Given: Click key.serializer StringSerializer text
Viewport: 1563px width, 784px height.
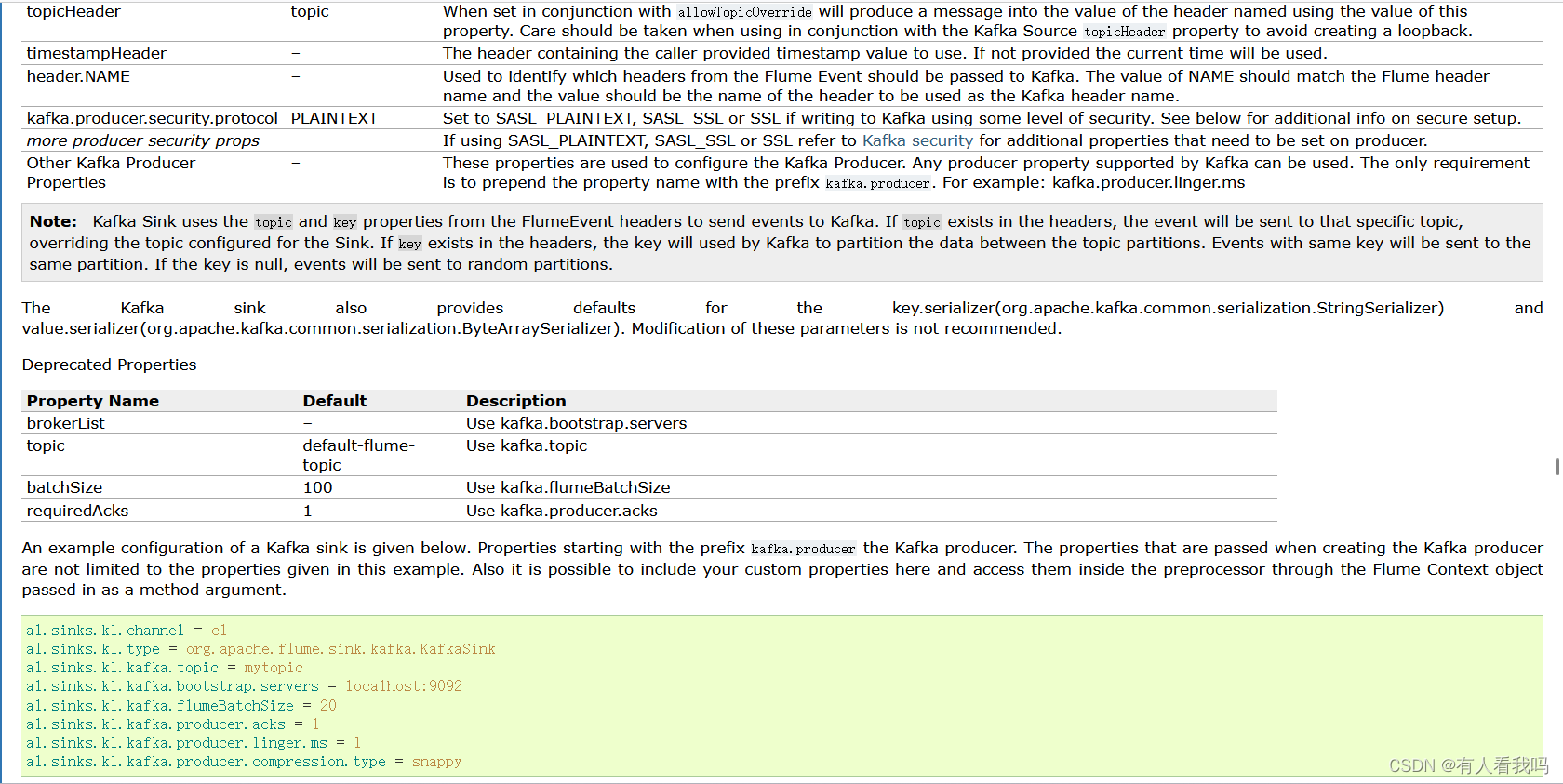Looking at the screenshot, I should click(x=1168, y=308).
